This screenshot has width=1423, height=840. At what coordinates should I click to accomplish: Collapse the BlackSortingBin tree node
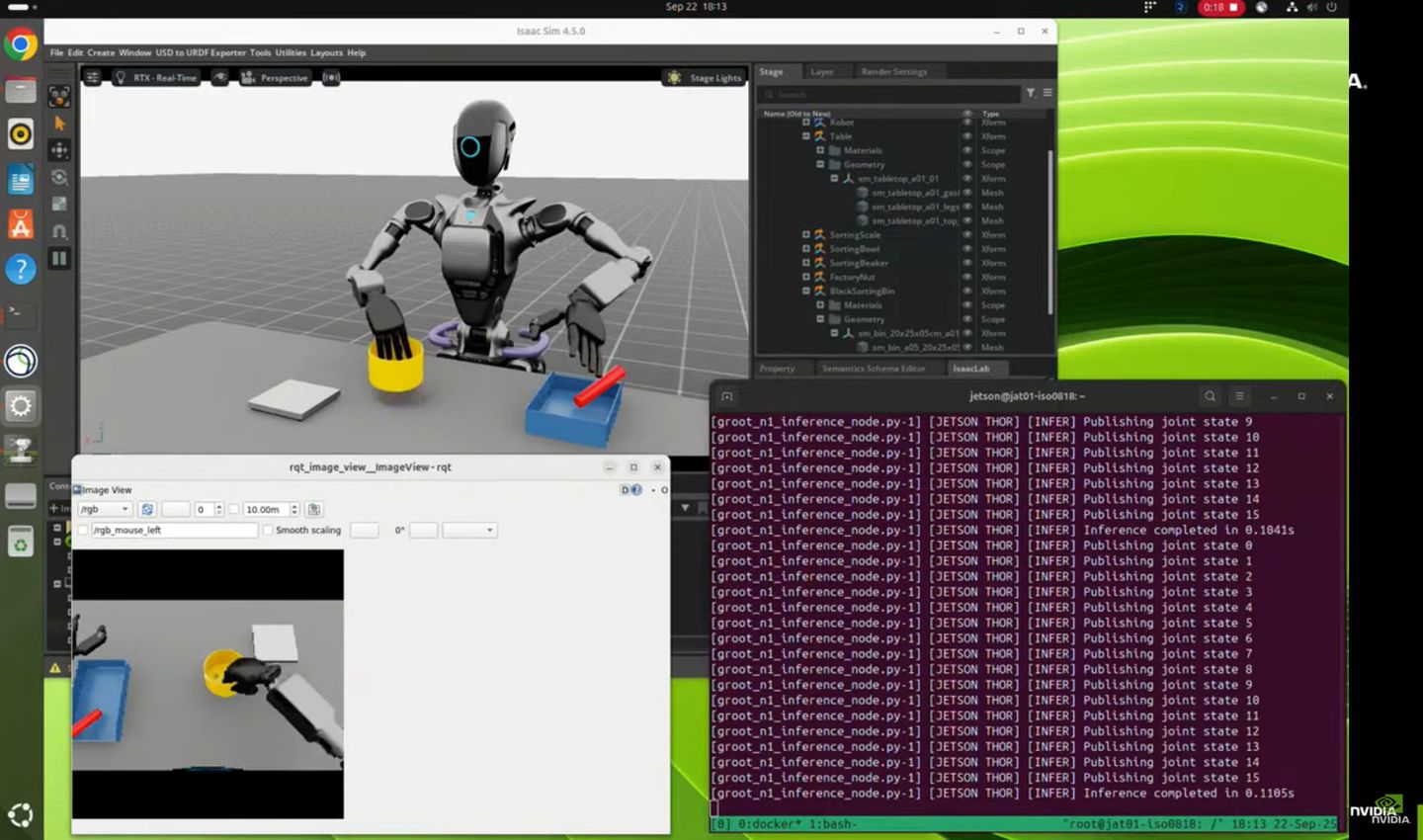click(x=806, y=292)
